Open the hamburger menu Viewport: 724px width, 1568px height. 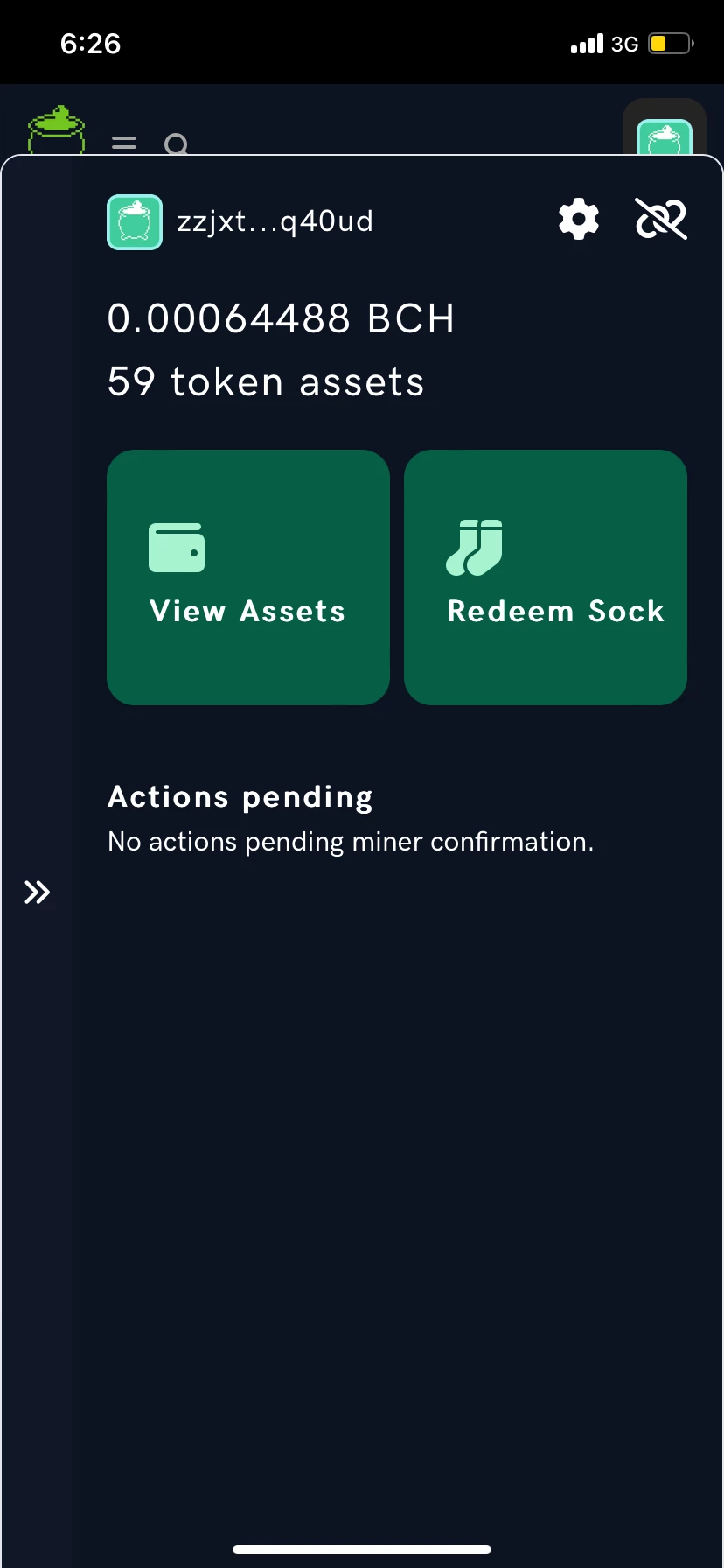[x=124, y=143]
